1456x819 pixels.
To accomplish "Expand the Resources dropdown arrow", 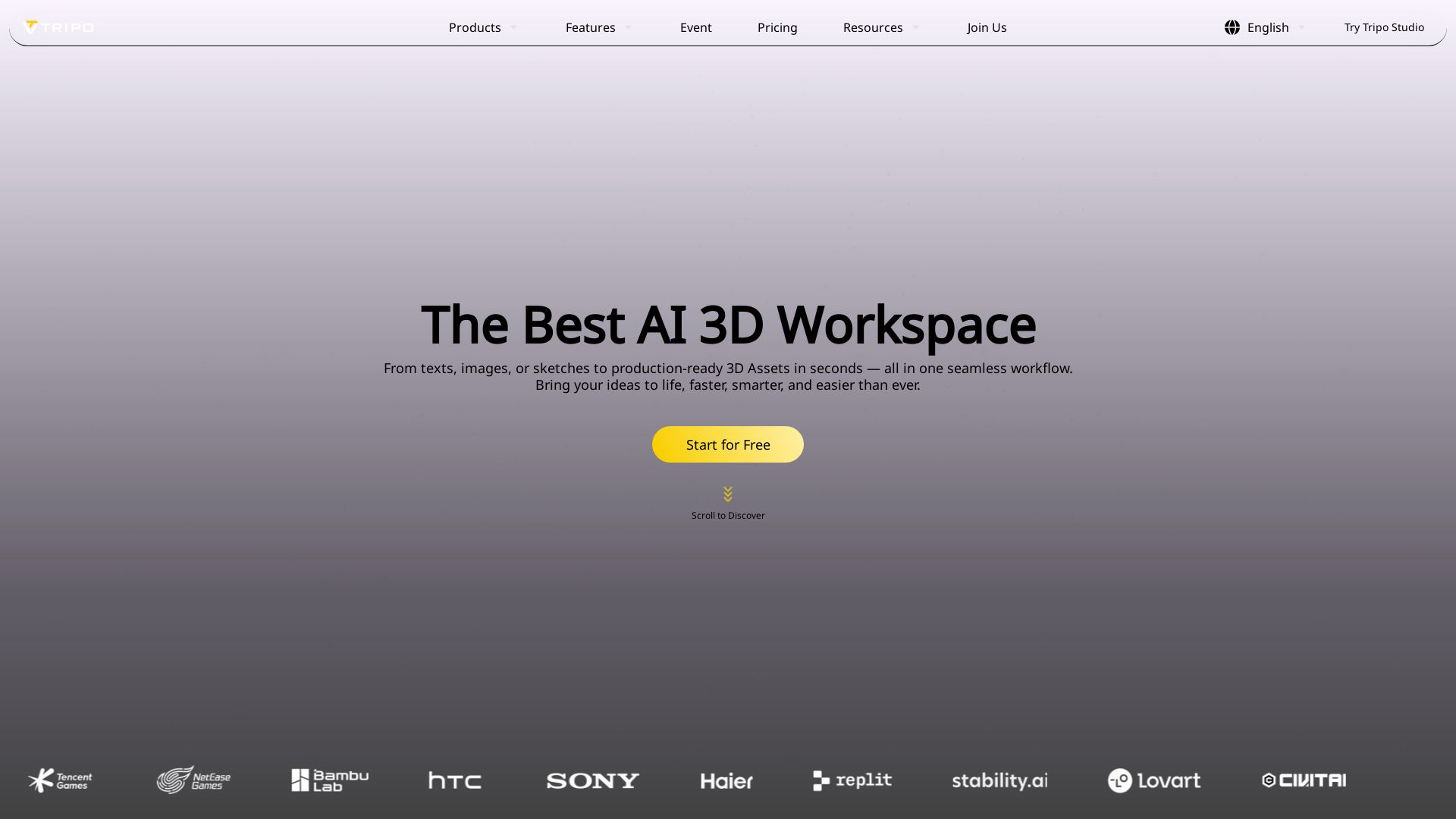I will tap(915, 27).
